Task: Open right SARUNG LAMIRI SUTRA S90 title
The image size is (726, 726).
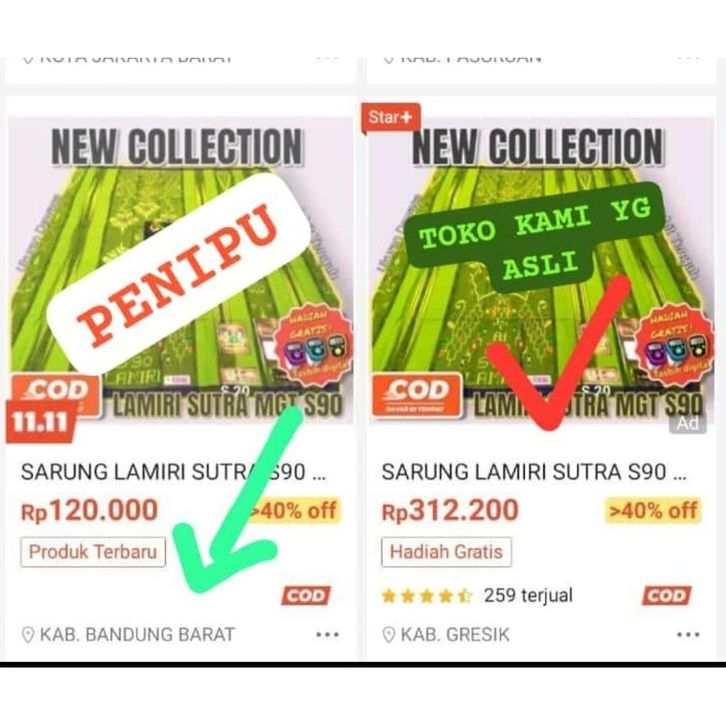Action: click(x=534, y=472)
